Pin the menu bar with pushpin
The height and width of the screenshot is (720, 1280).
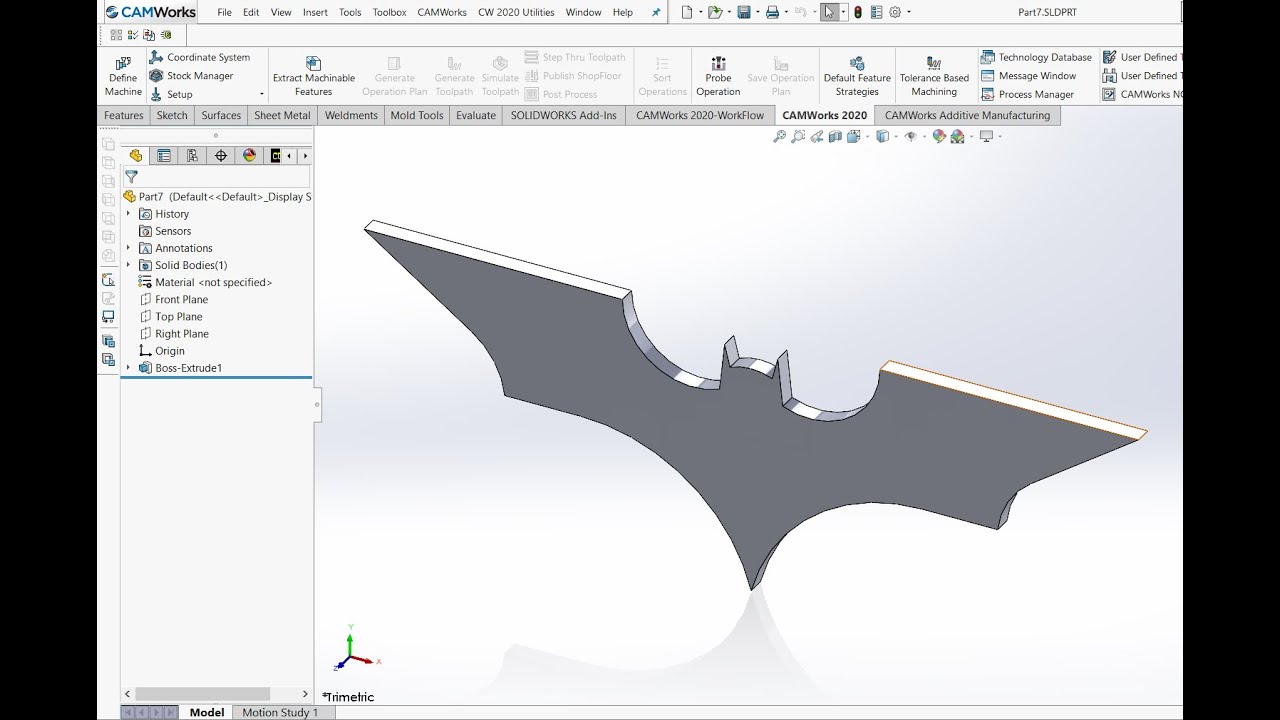pos(656,12)
